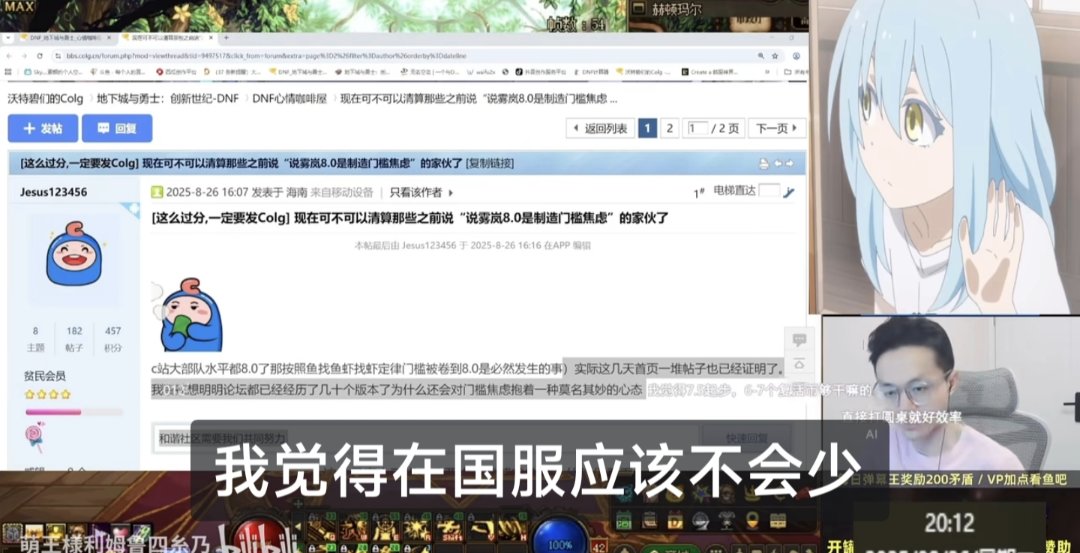This screenshot has width=1080, height=553.
Task: Click the browser zoom magnifier icon
Action: tap(760, 56)
